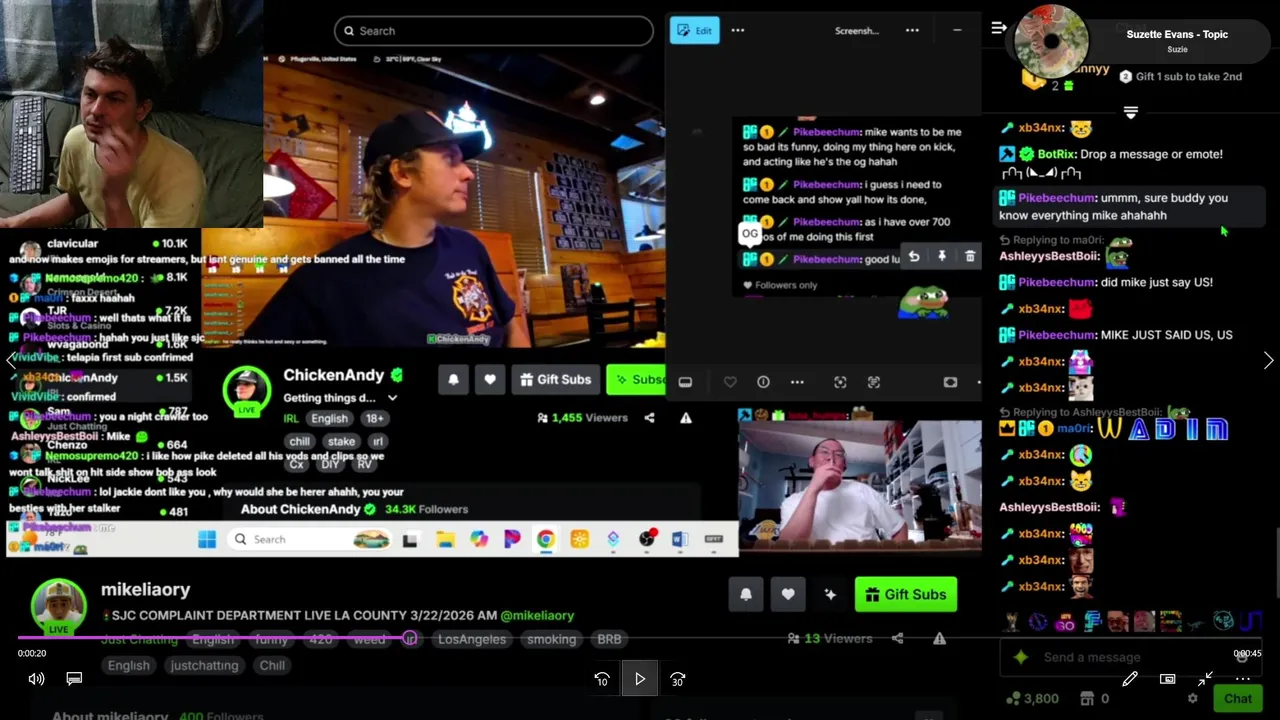Open the LosAngeles tag
The image size is (1280, 720).
[472, 639]
